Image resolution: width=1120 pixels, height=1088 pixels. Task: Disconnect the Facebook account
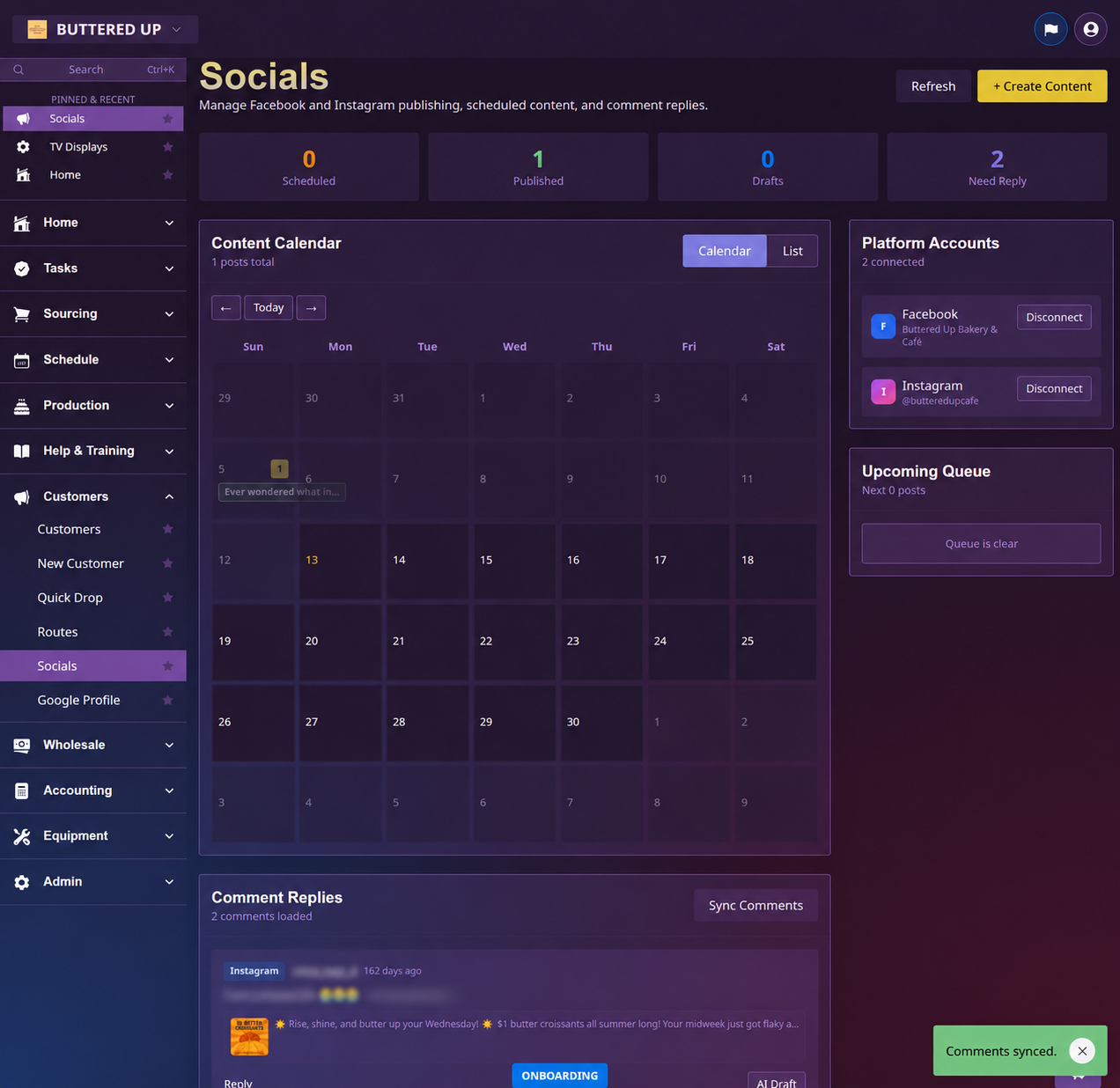tap(1054, 317)
